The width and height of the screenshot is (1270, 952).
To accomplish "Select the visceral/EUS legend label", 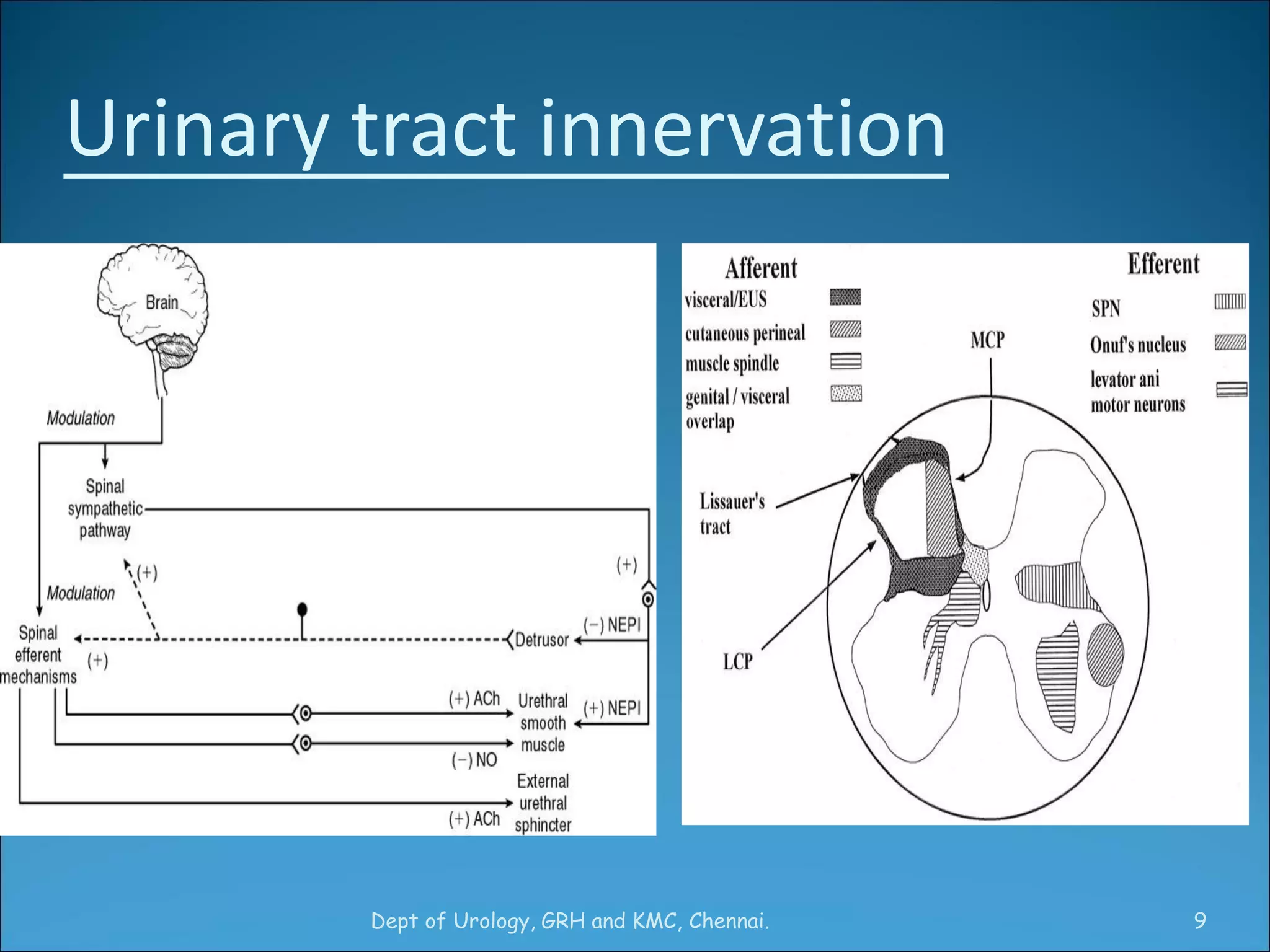I will tap(726, 300).
